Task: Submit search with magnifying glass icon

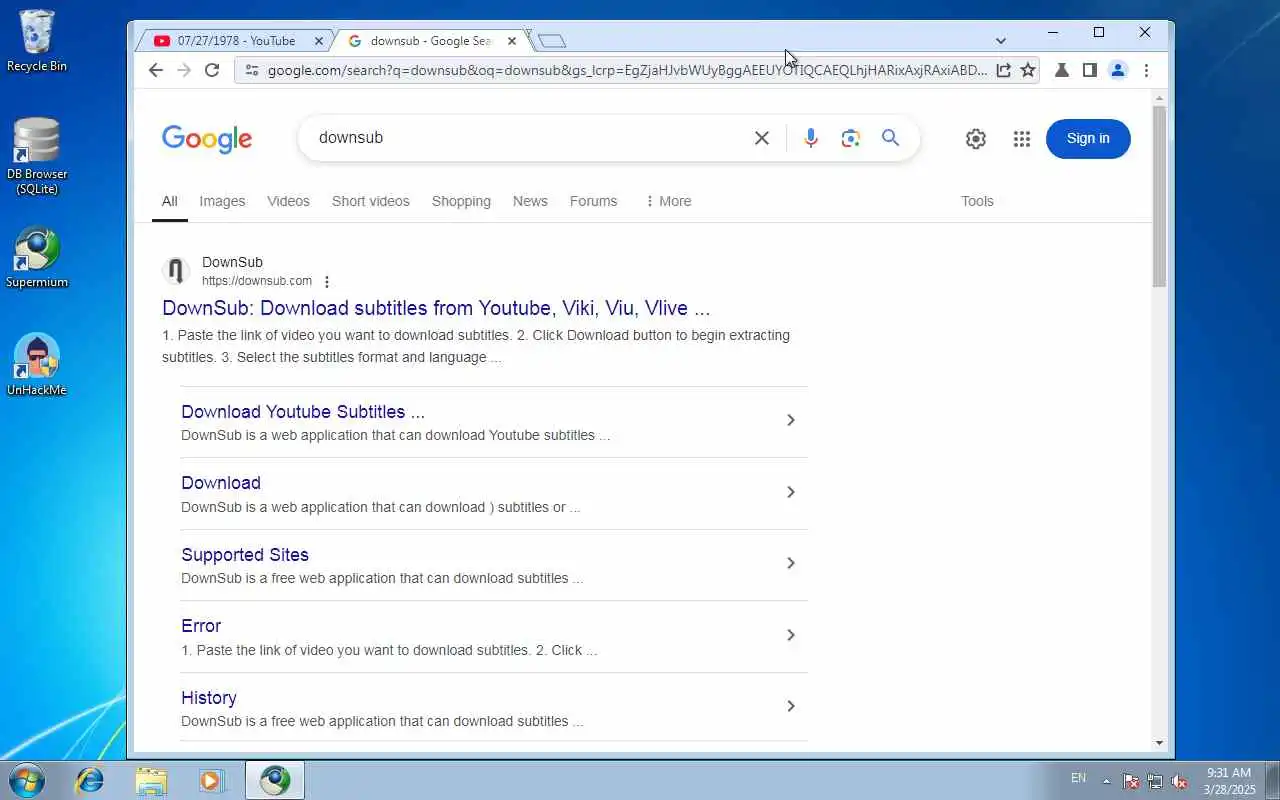Action: pyautogui.click(x=891, y=138)
